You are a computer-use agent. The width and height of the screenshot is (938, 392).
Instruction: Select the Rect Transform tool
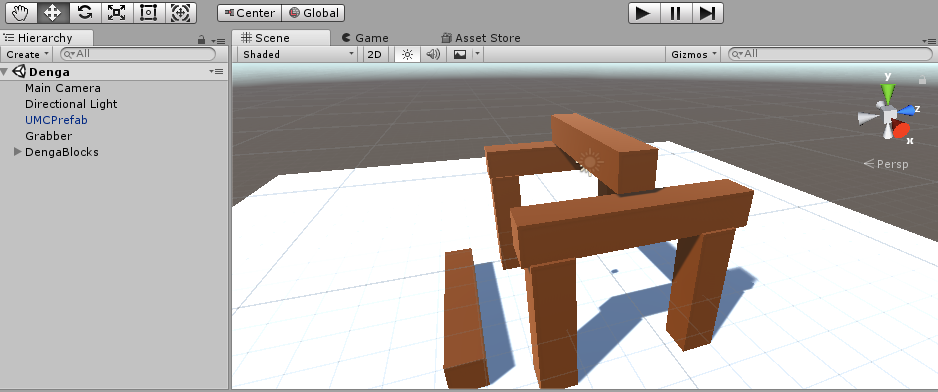point(148,13)
